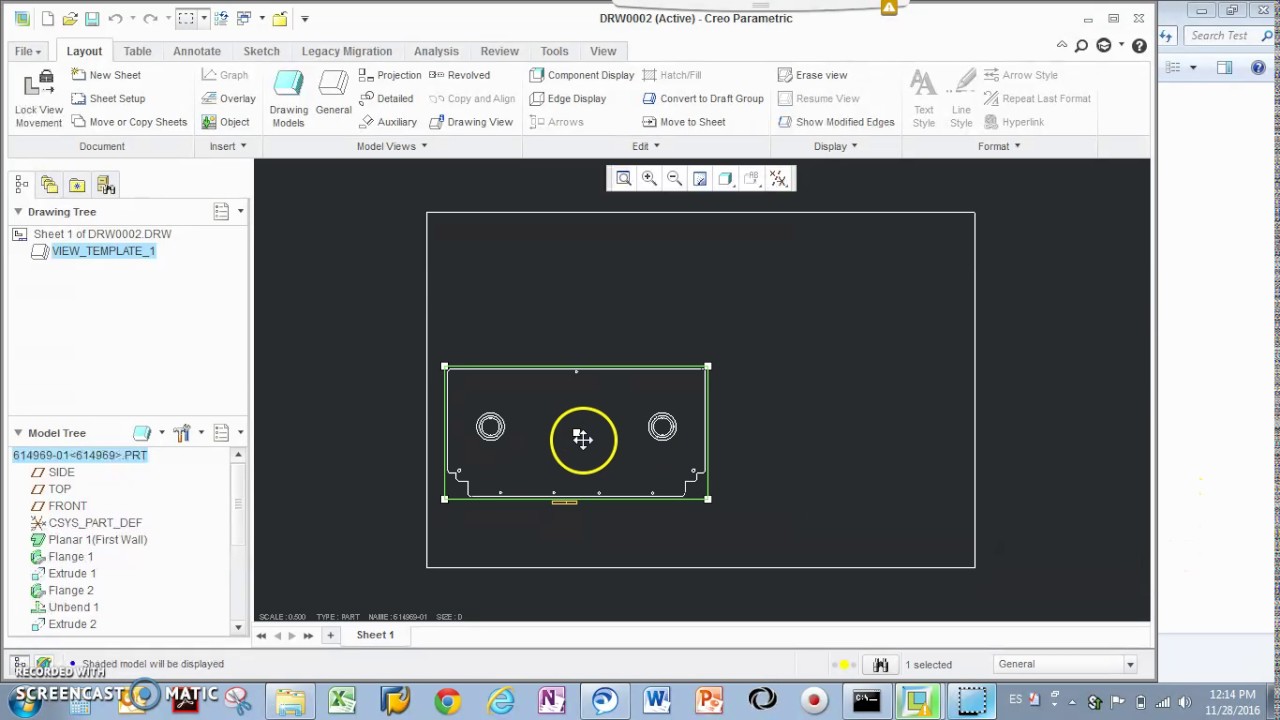Insert an Overlay
Viewport: 1280px width, 720px height.
[x=228, y=98]
